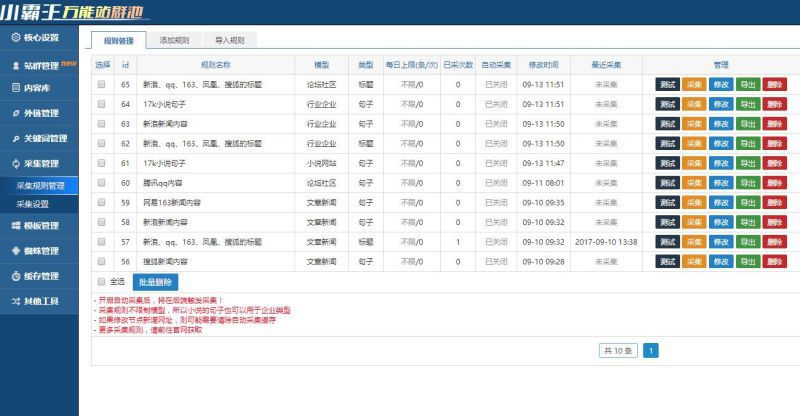Click 修改 button for rule id 56
This screenshot has width=800, height=416.
pos(721,261)
